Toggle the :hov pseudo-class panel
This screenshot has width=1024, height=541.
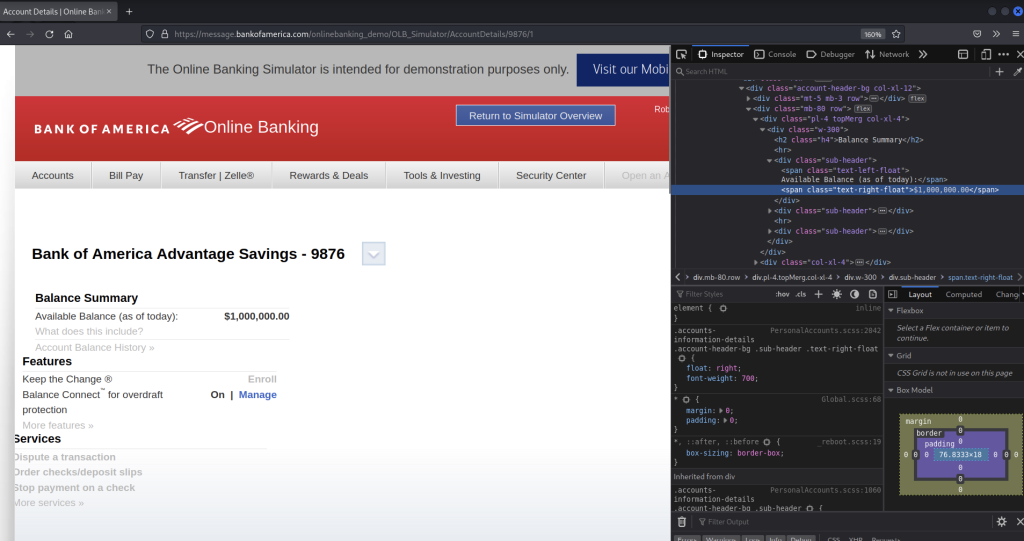point(781,294)
